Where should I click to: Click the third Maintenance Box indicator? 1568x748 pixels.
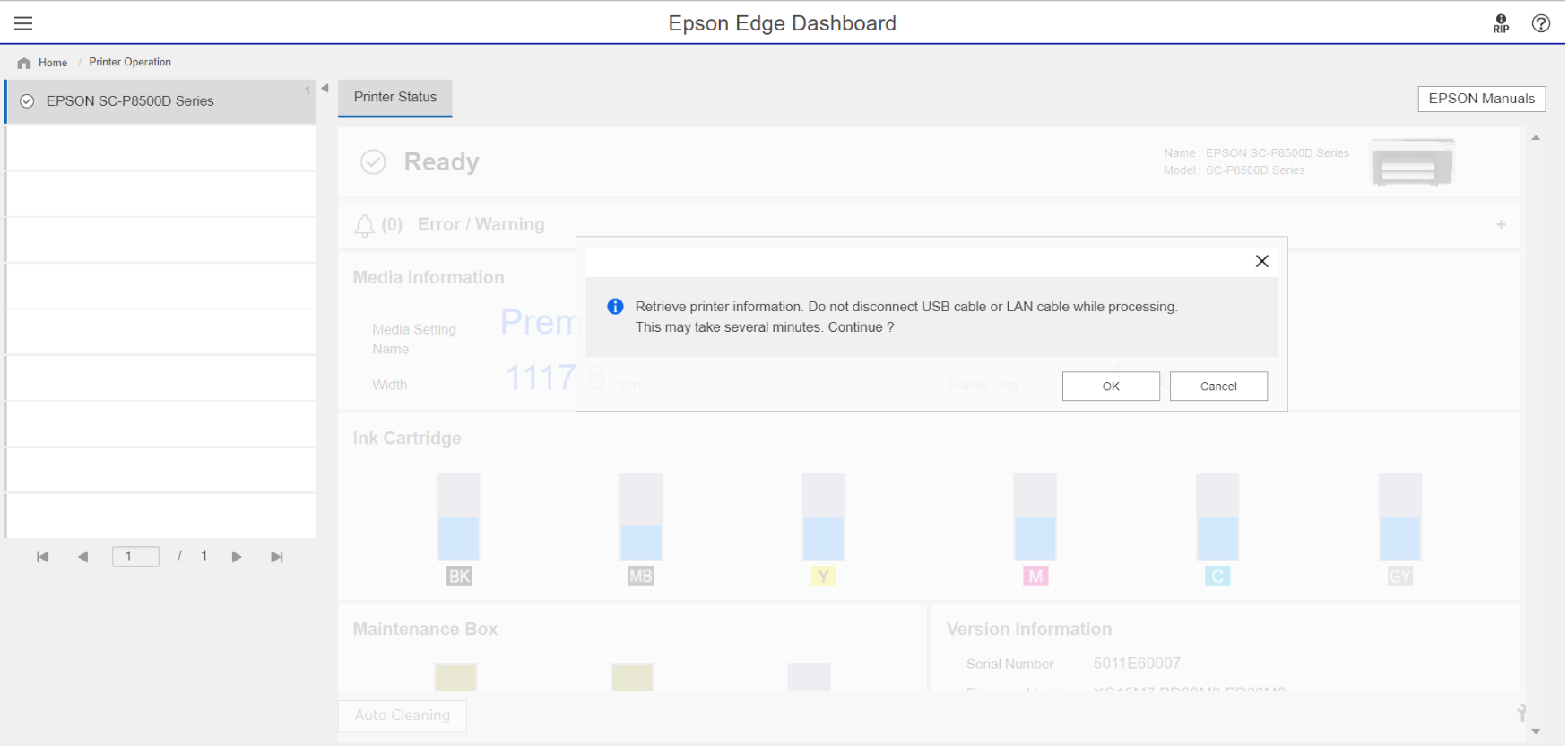point(810,678)
